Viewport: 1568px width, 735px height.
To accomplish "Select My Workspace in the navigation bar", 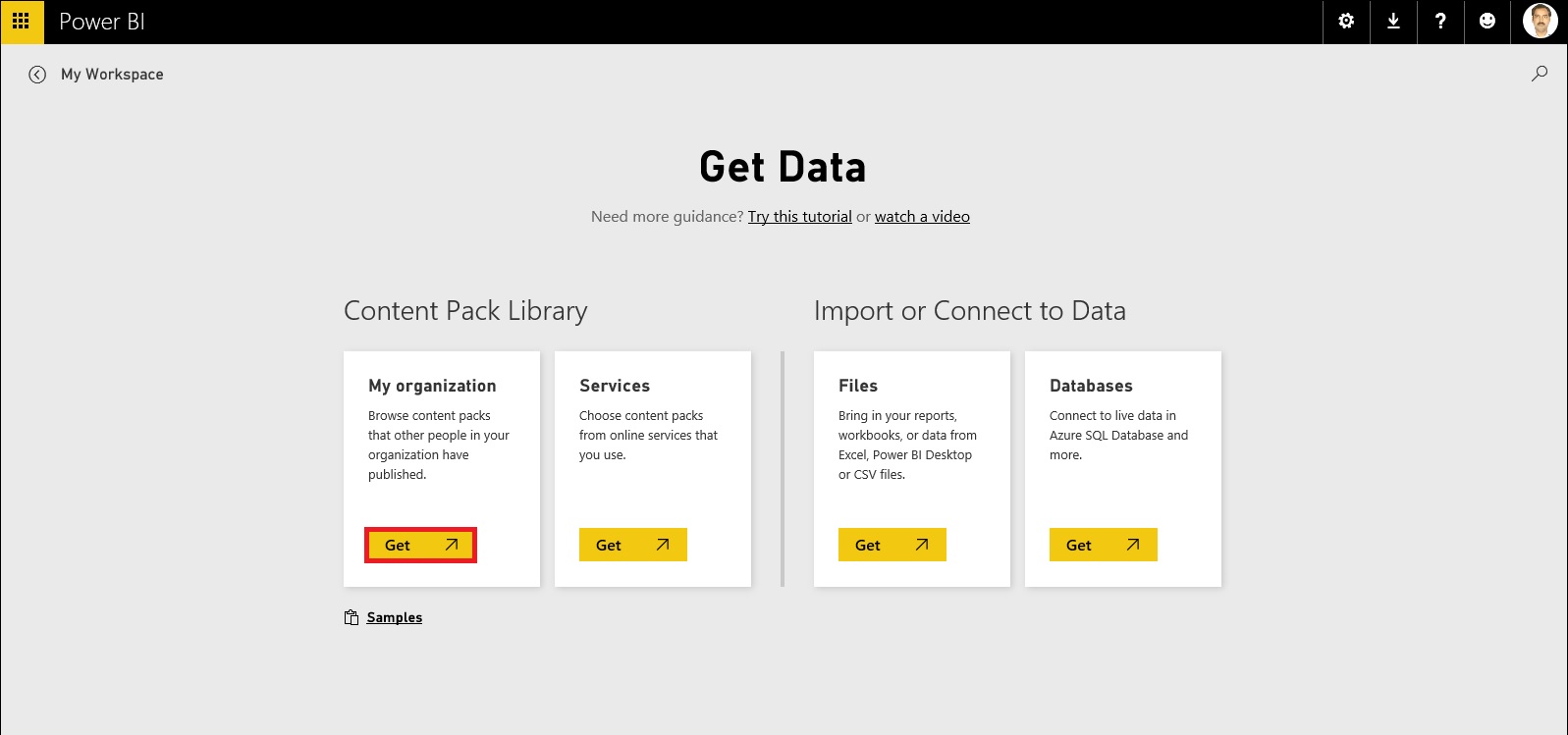I will tap(112, 74).
